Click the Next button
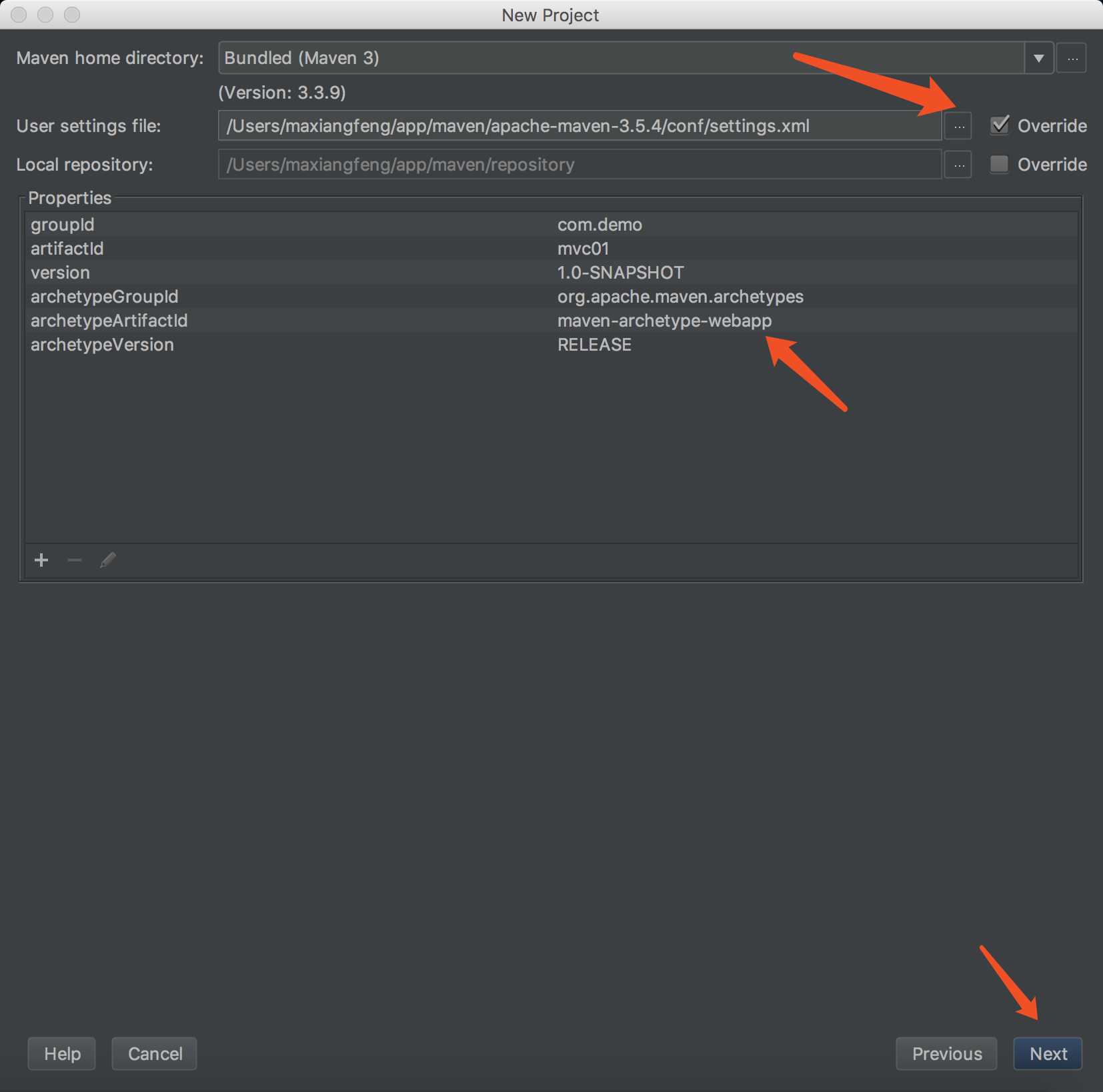1103x1092 pixels. pyautogui.click(x=1048, y=1054)
